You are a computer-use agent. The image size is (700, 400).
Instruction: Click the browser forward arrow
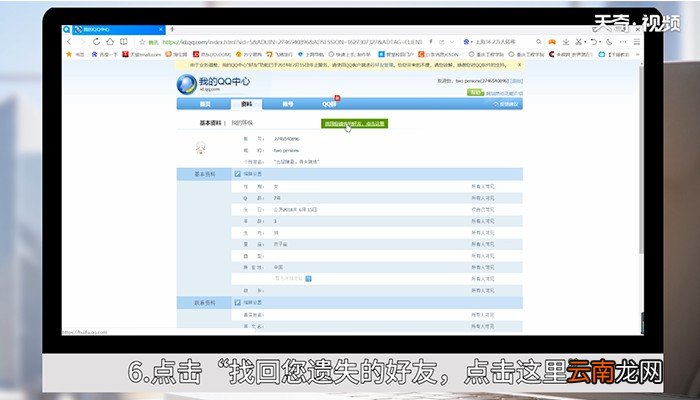(x=83, y=42)
